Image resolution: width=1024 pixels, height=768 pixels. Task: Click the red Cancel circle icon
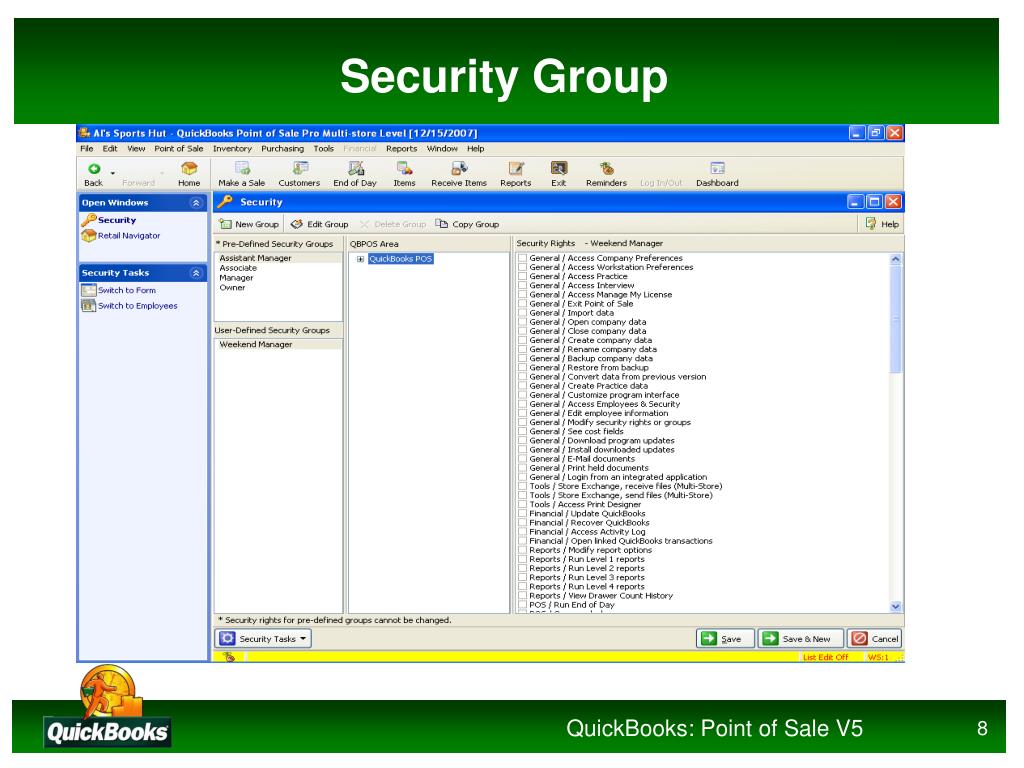(x=860, y=639)
